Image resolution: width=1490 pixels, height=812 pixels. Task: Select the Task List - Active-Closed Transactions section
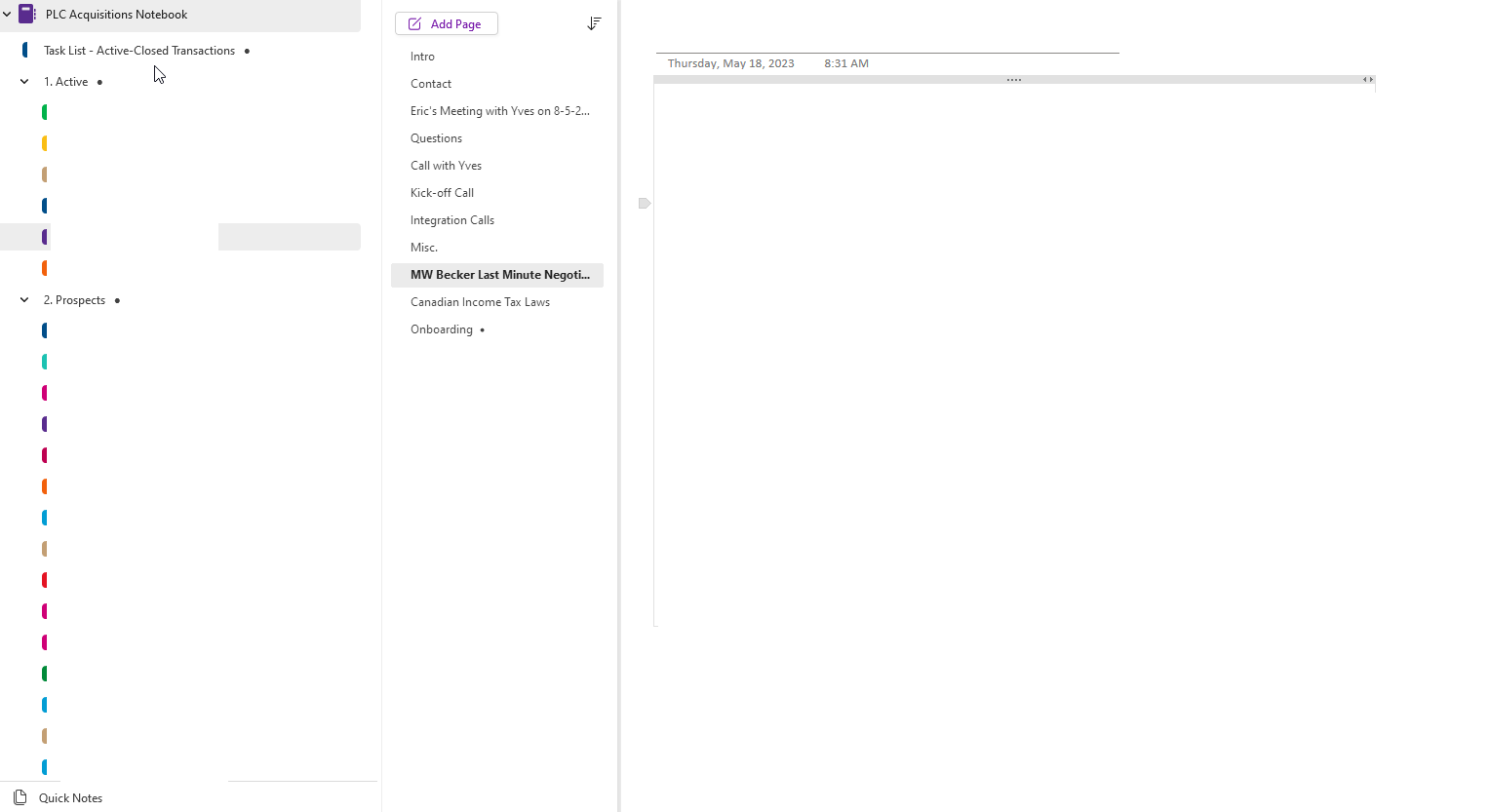[139, 50]
